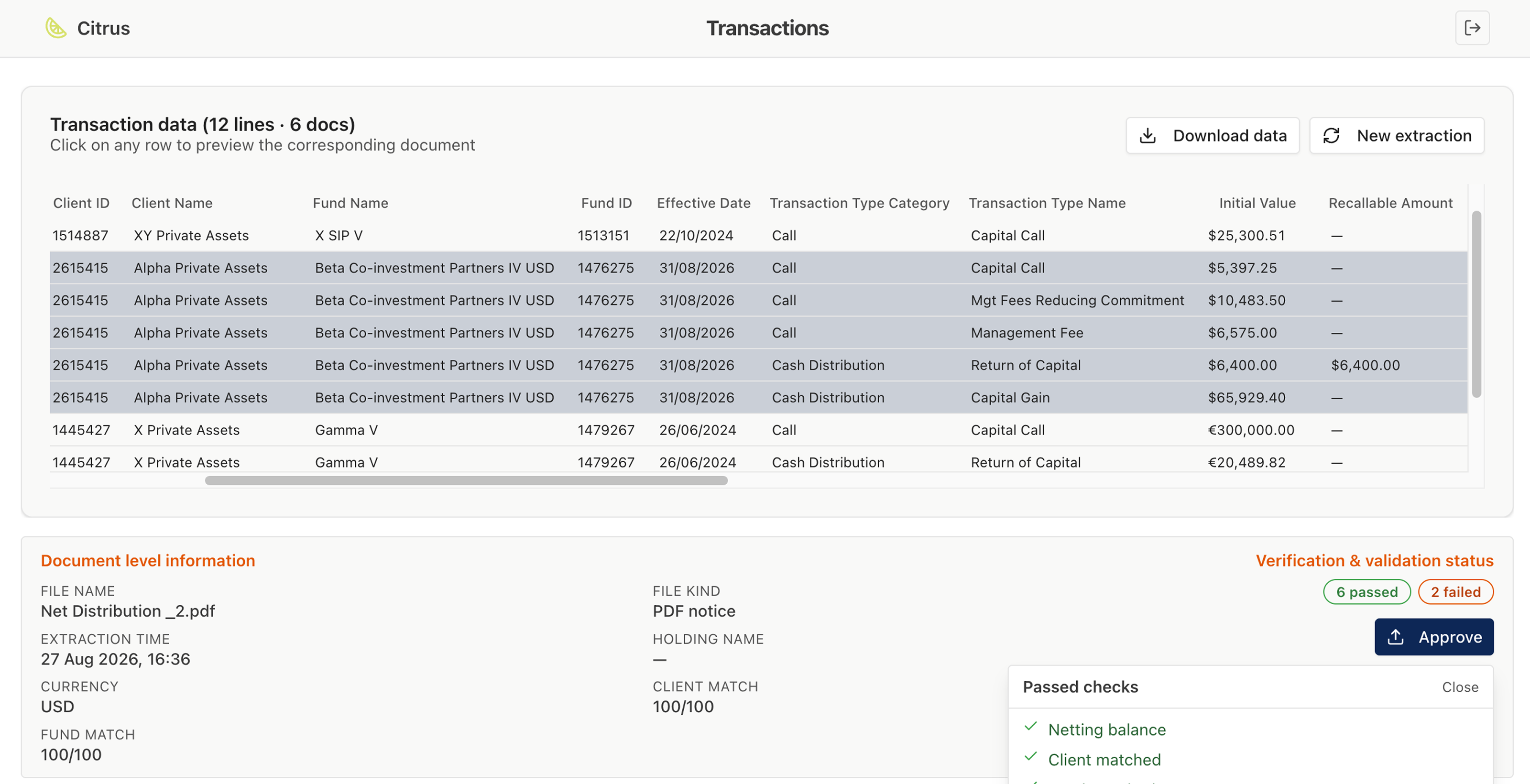Click the Client Match 100/100 value
Image resolution: width=1530 pixels, height=784 pixels.
683,706
